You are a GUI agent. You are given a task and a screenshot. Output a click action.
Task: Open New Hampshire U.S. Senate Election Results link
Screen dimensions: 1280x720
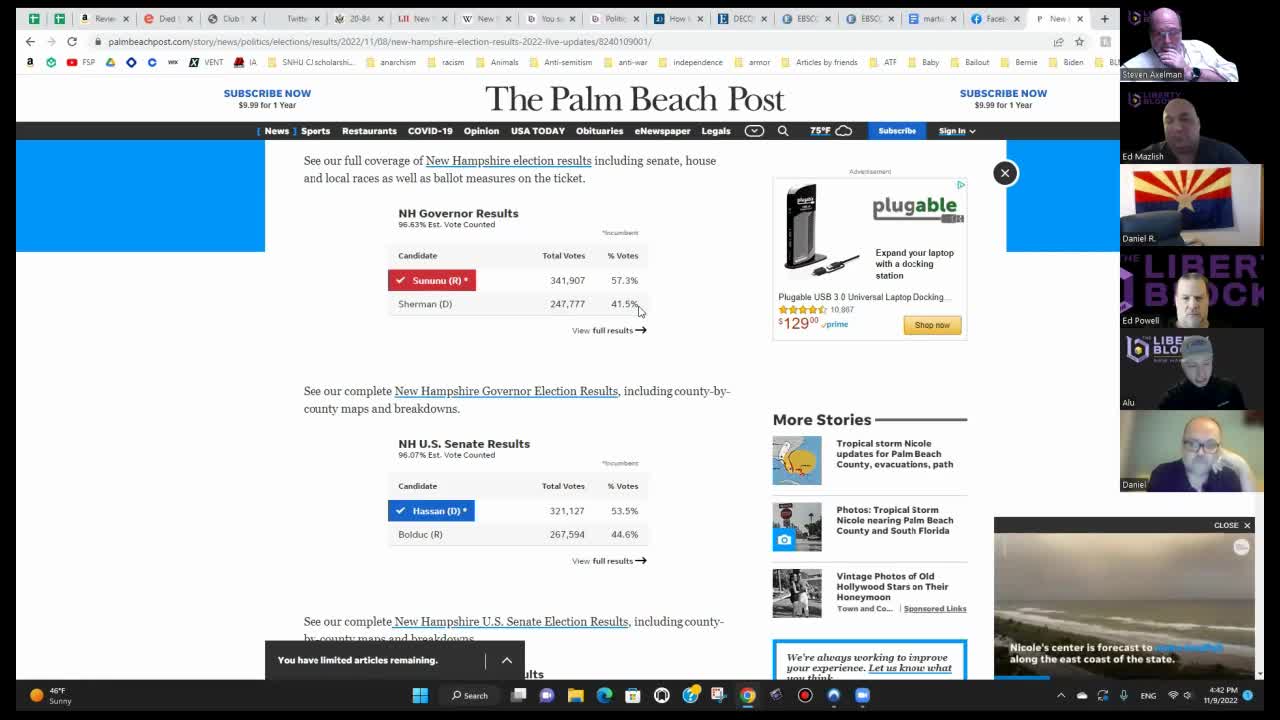click(510, 622)
